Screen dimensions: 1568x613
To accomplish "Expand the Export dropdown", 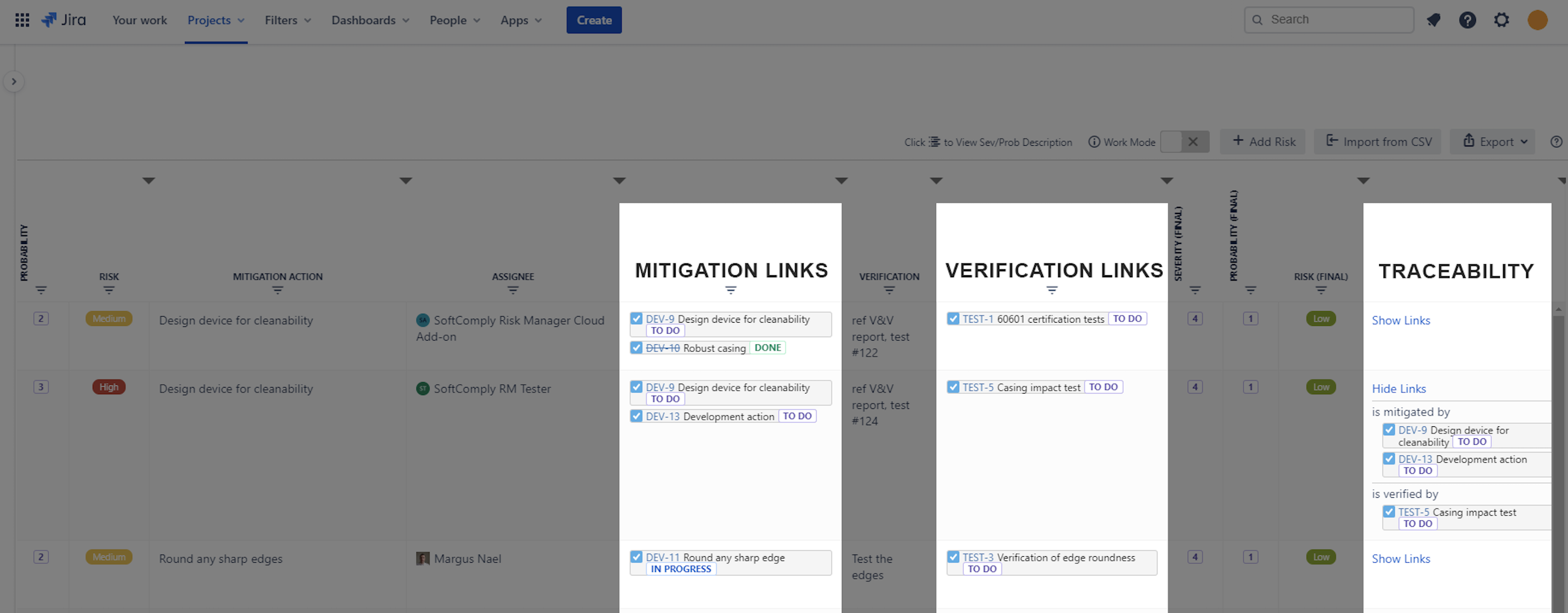I will click(x=1493, y=142).
